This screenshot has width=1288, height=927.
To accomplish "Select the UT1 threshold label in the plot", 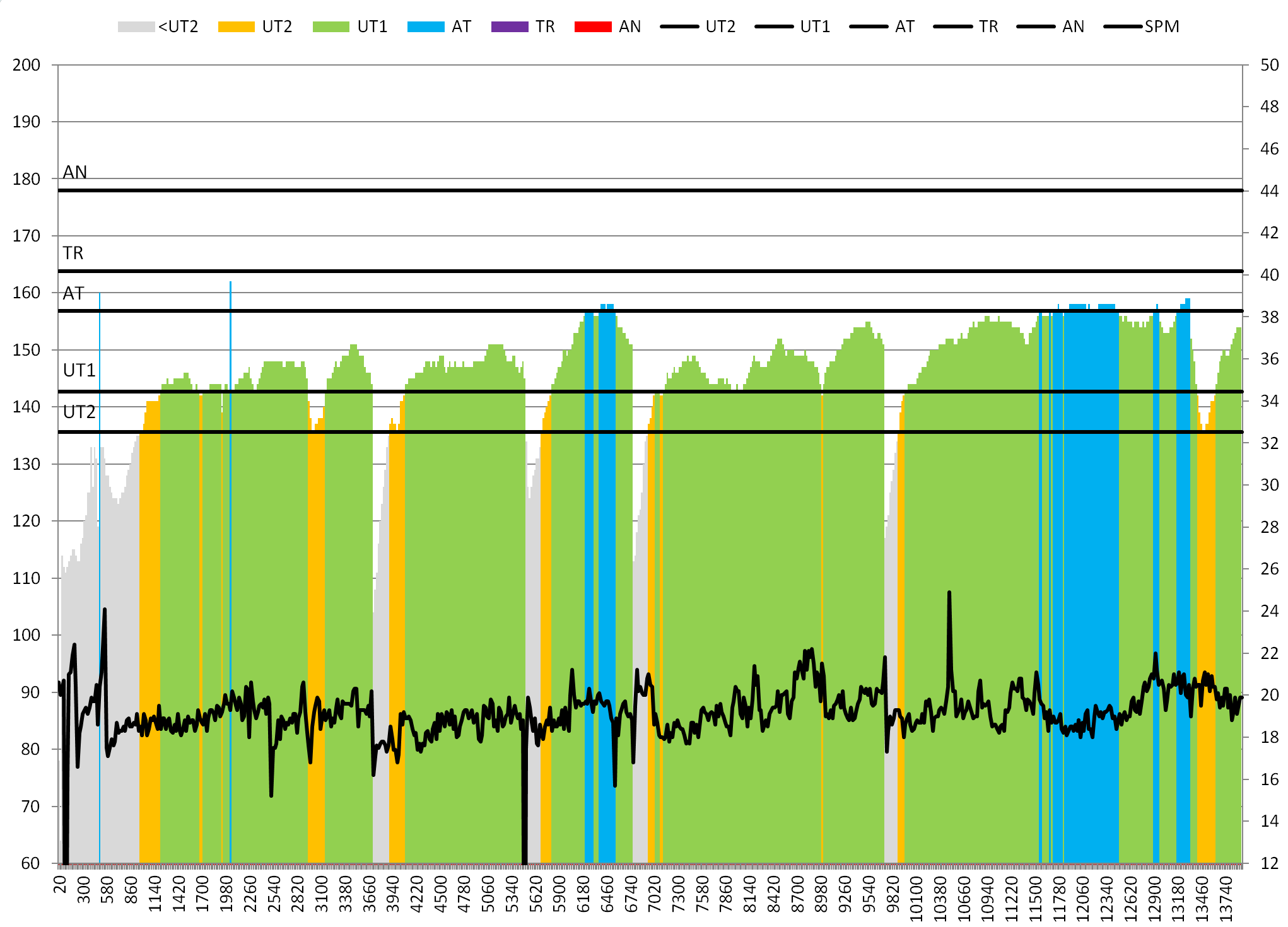I will tap(79, 370).
